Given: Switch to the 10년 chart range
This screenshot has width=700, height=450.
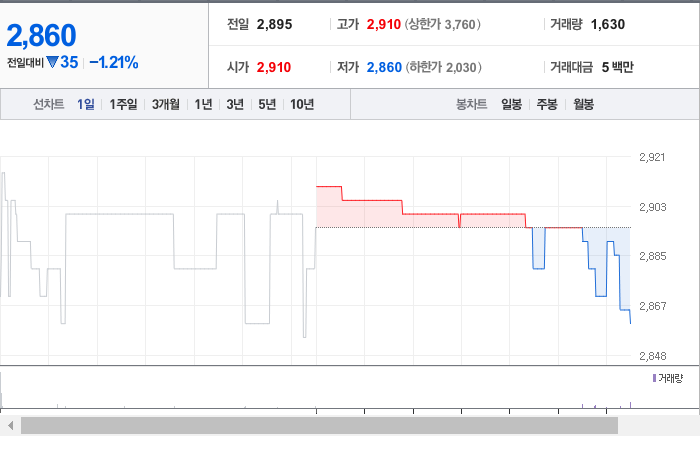Looking at the screenshot, I should click(x=302, y=104).
